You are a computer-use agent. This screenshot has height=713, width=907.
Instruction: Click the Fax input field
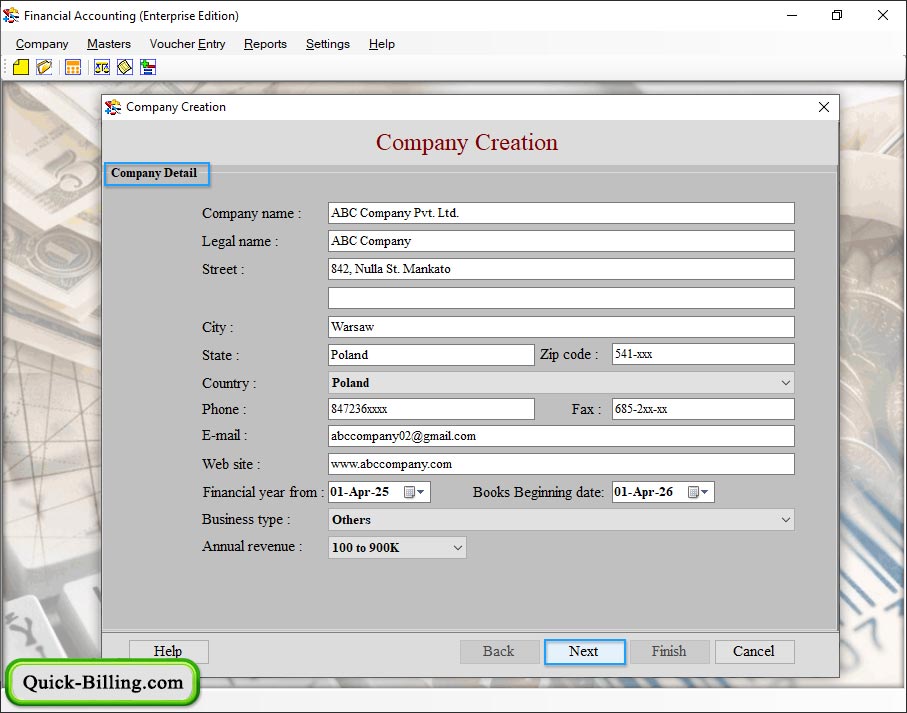pyautogui.click(x=703, y=409)
